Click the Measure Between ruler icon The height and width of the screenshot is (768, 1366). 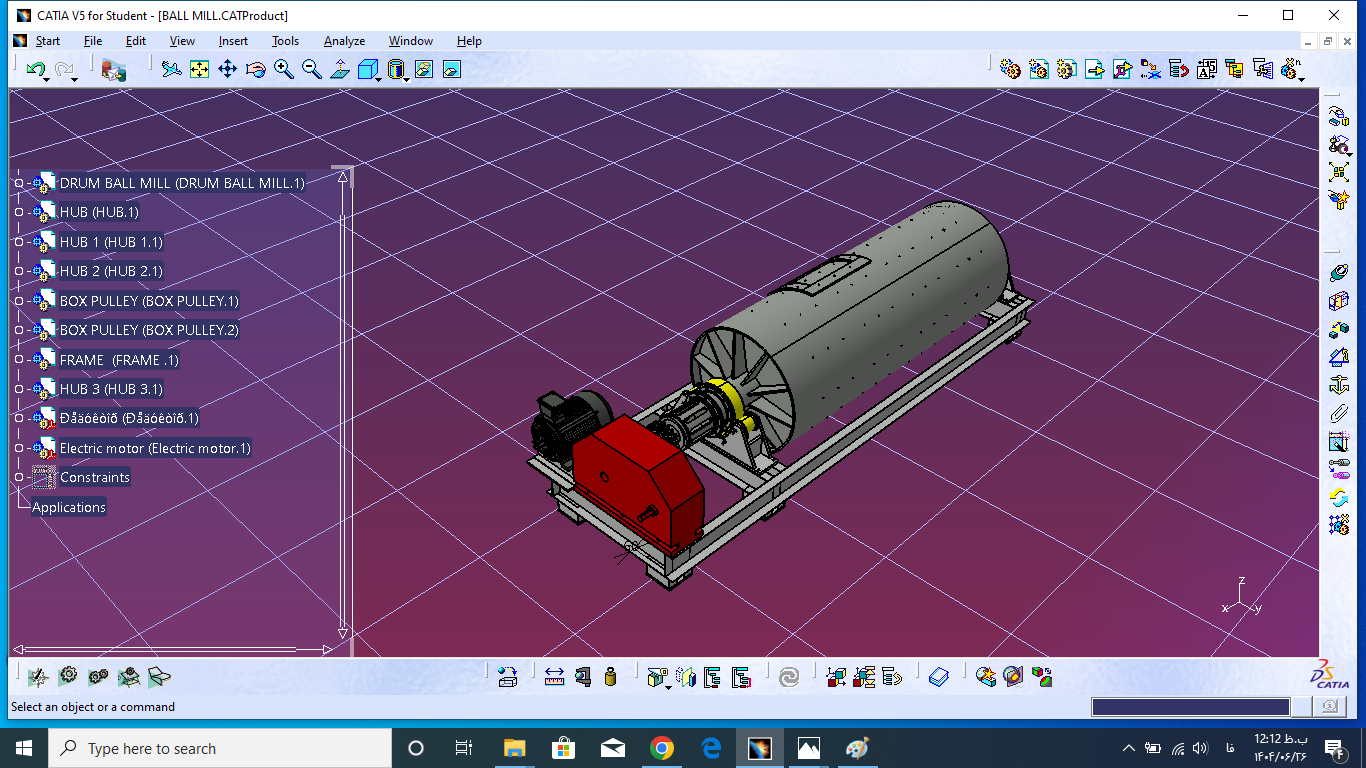tap(554, 677)
